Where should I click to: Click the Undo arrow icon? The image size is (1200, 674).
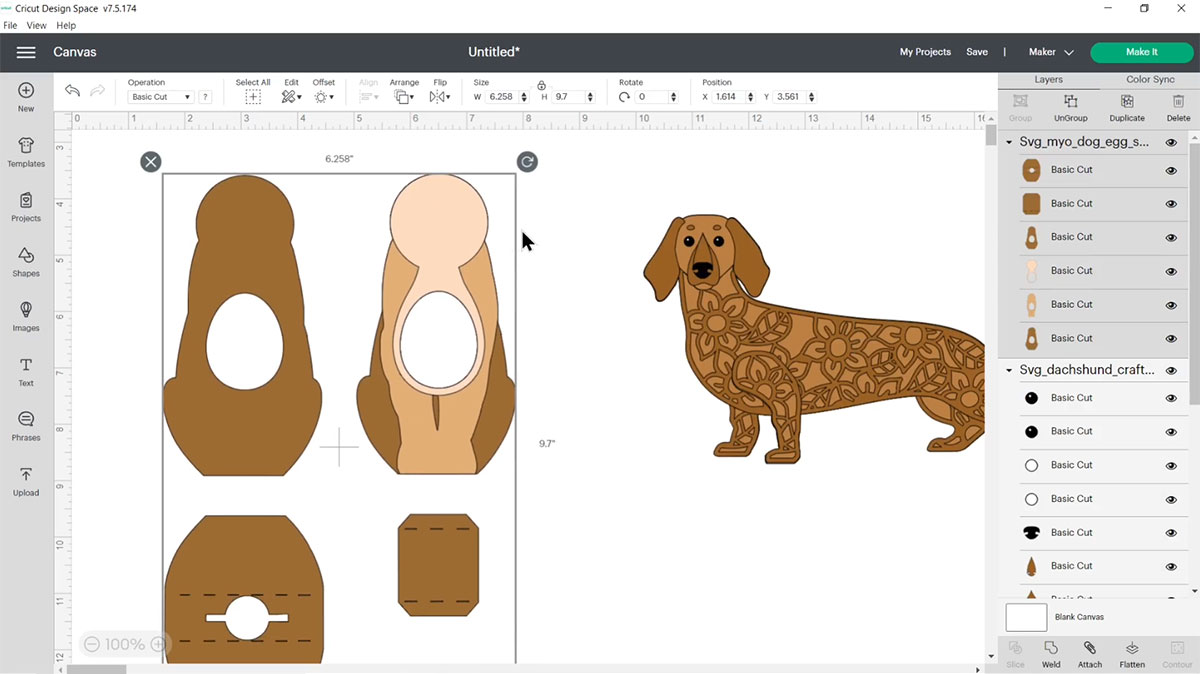click(x=72, y=91)
